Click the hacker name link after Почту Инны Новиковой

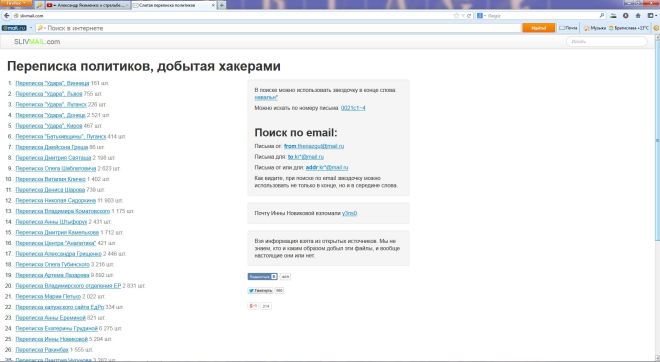(x=349, y=213)
